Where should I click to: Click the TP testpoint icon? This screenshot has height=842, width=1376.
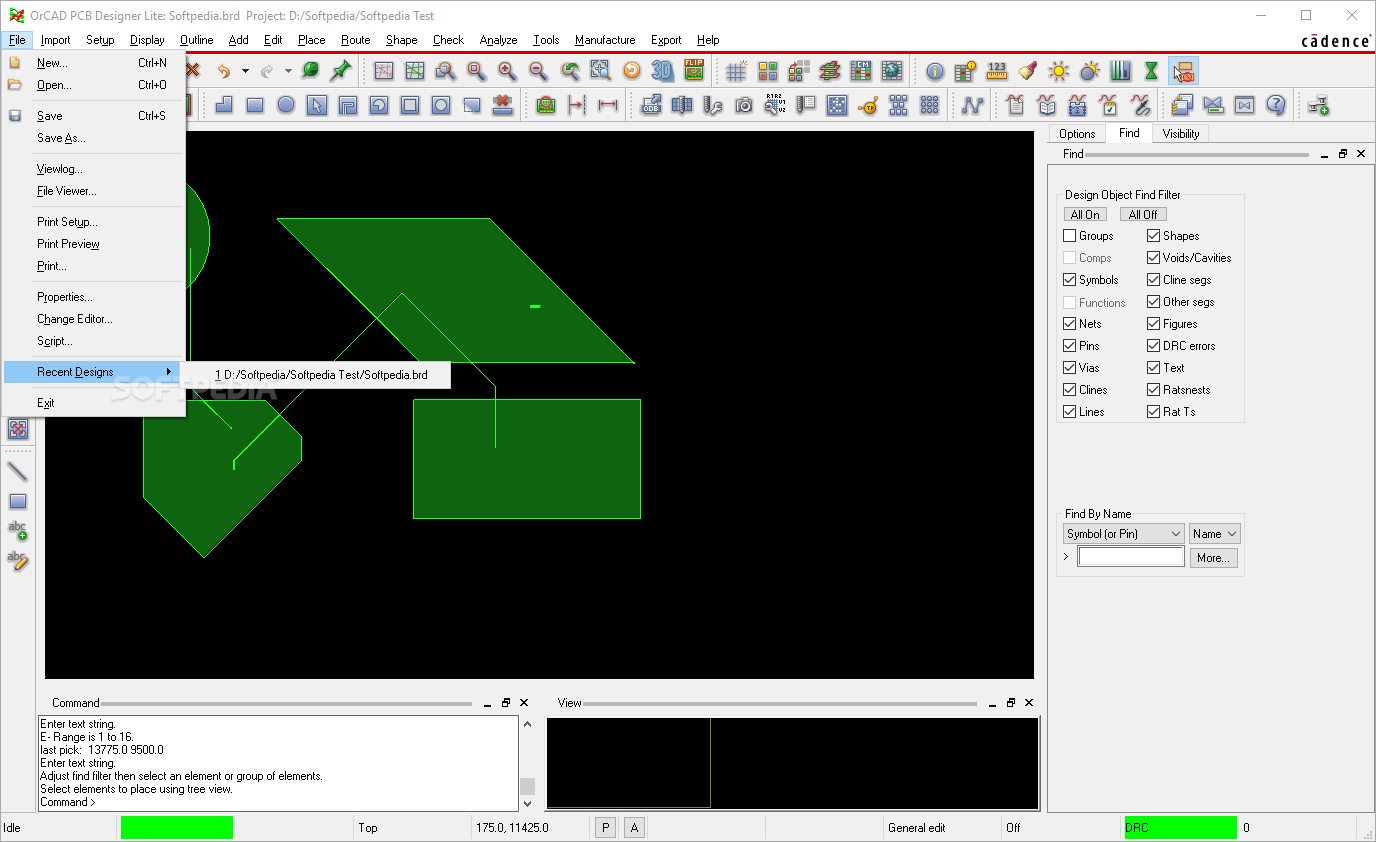868,105
